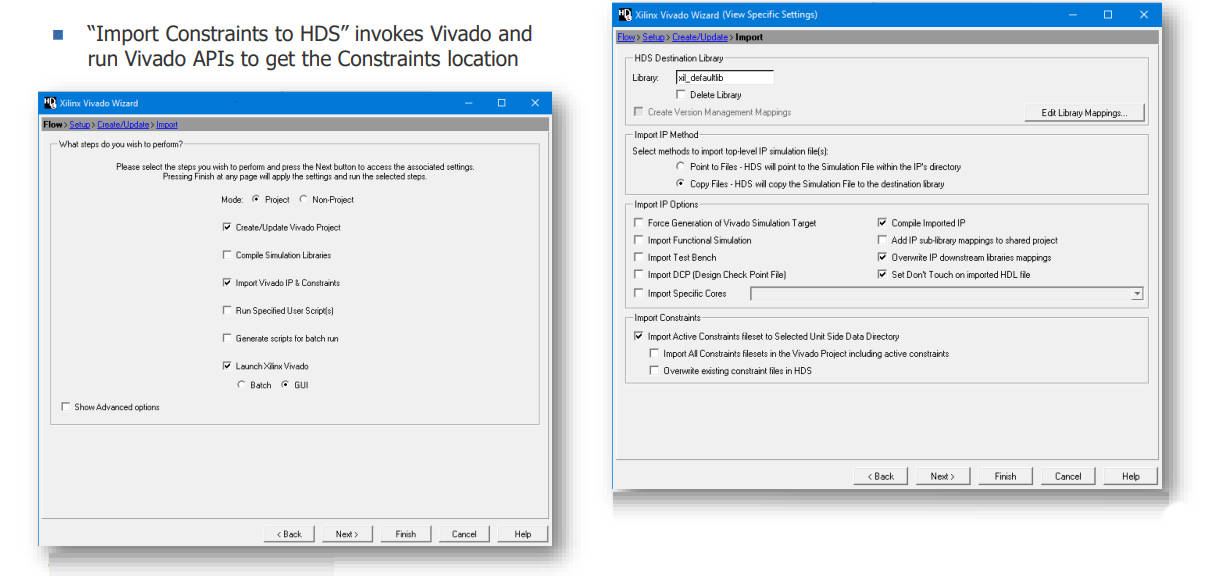Viewport: 1219px width, 576px height.
Task: Enable Import Test Bench checkbox
Action: tap(639, 257)
